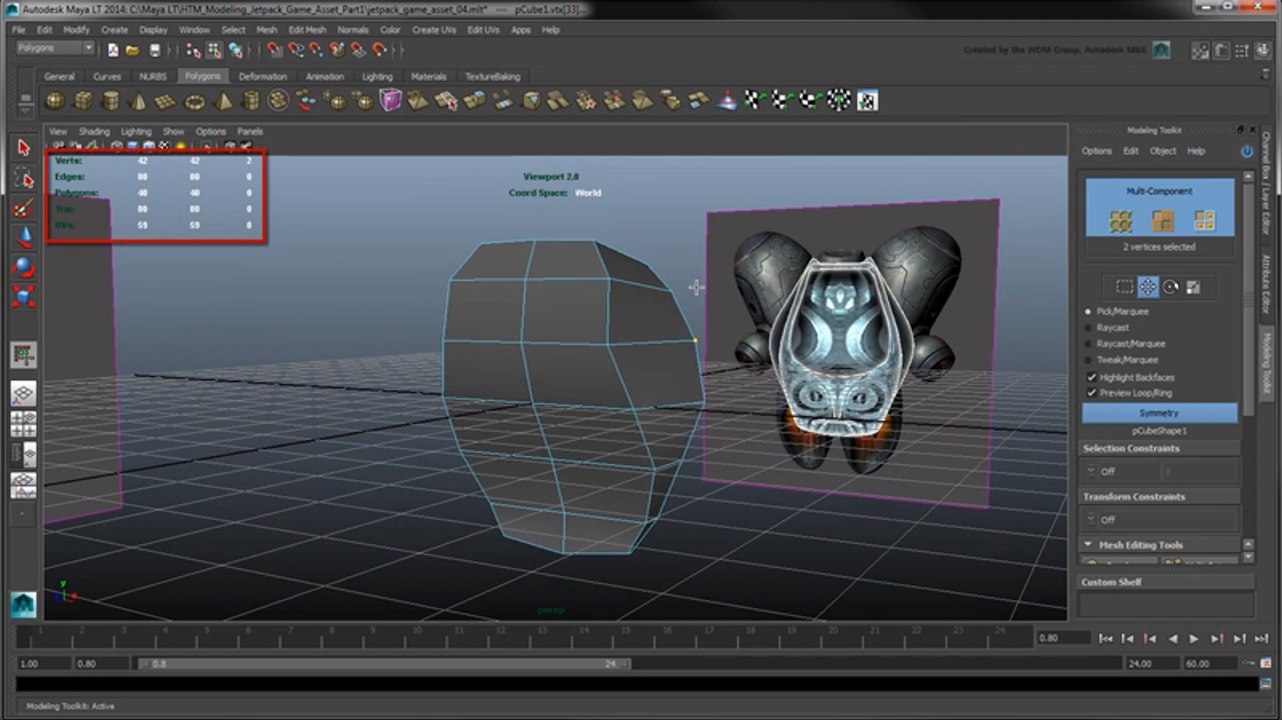Image resolution: width=1282 pixels, height=720 pixels.
Task: Click the Move icon in Modeling Toolkit
Action: tap(1148, 287)
